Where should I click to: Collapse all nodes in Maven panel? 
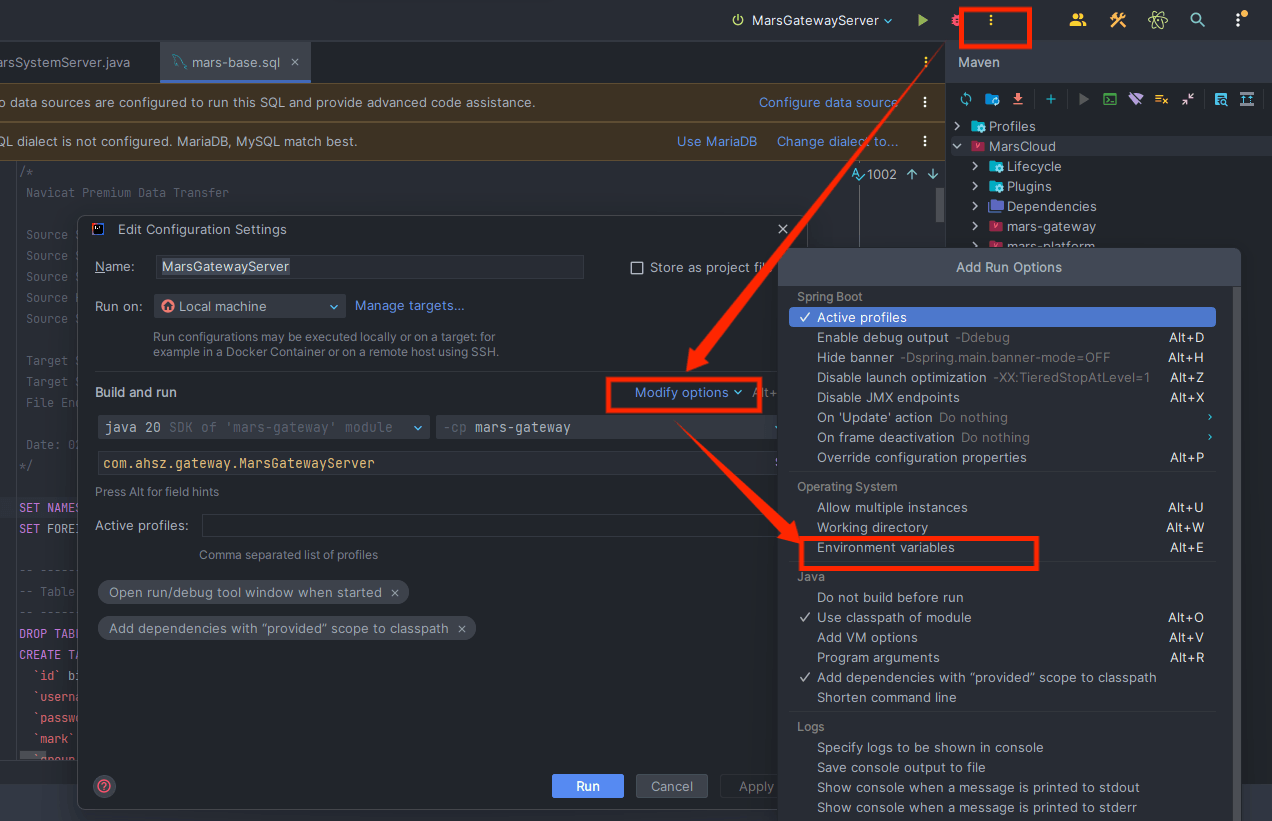click(1188, 99)
